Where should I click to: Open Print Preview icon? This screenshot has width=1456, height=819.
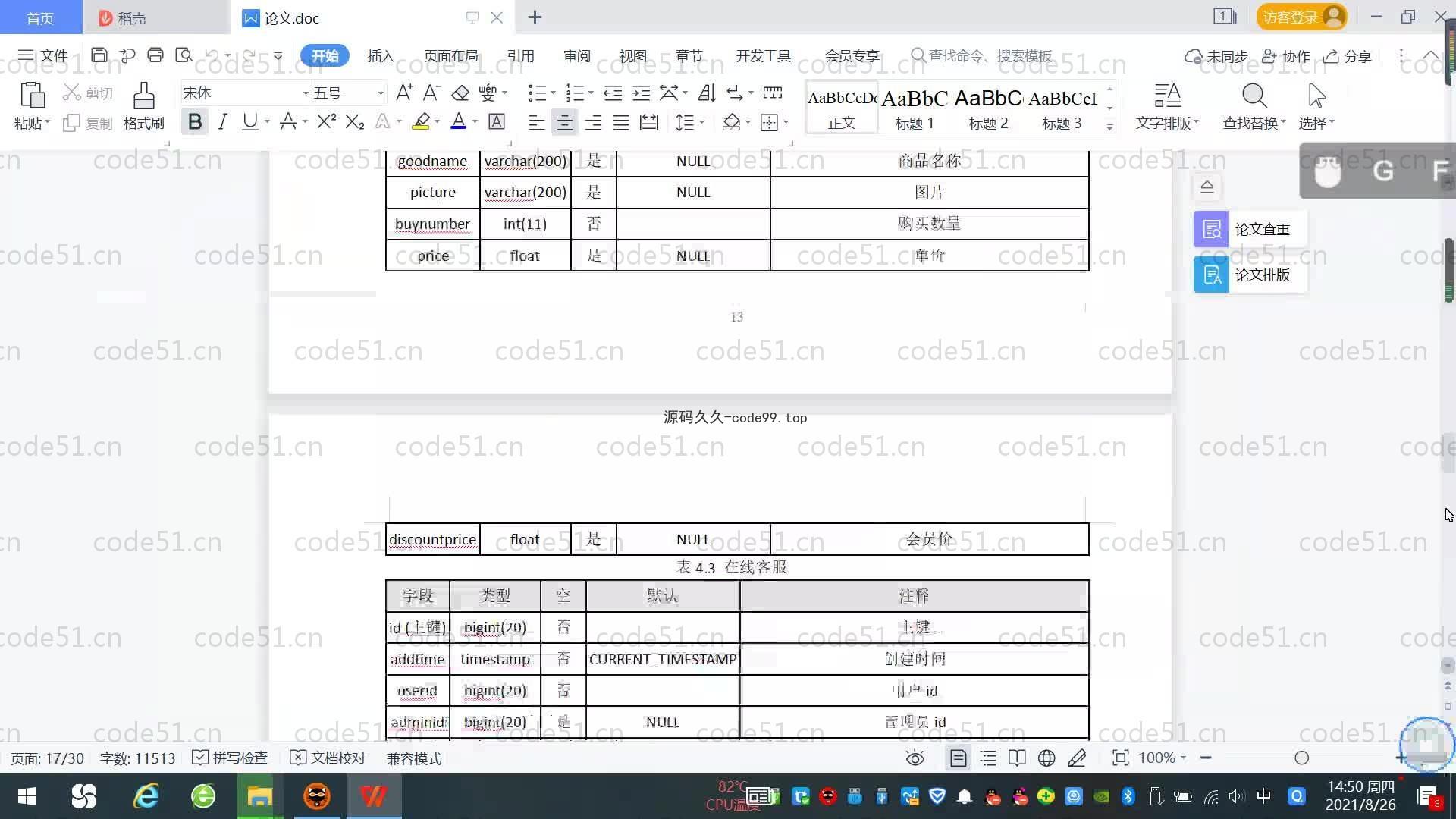pos(184,55)
